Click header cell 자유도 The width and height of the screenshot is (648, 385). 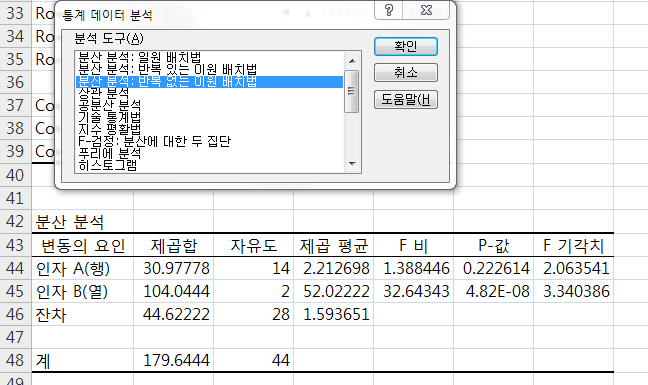click(x=253, y=246)
